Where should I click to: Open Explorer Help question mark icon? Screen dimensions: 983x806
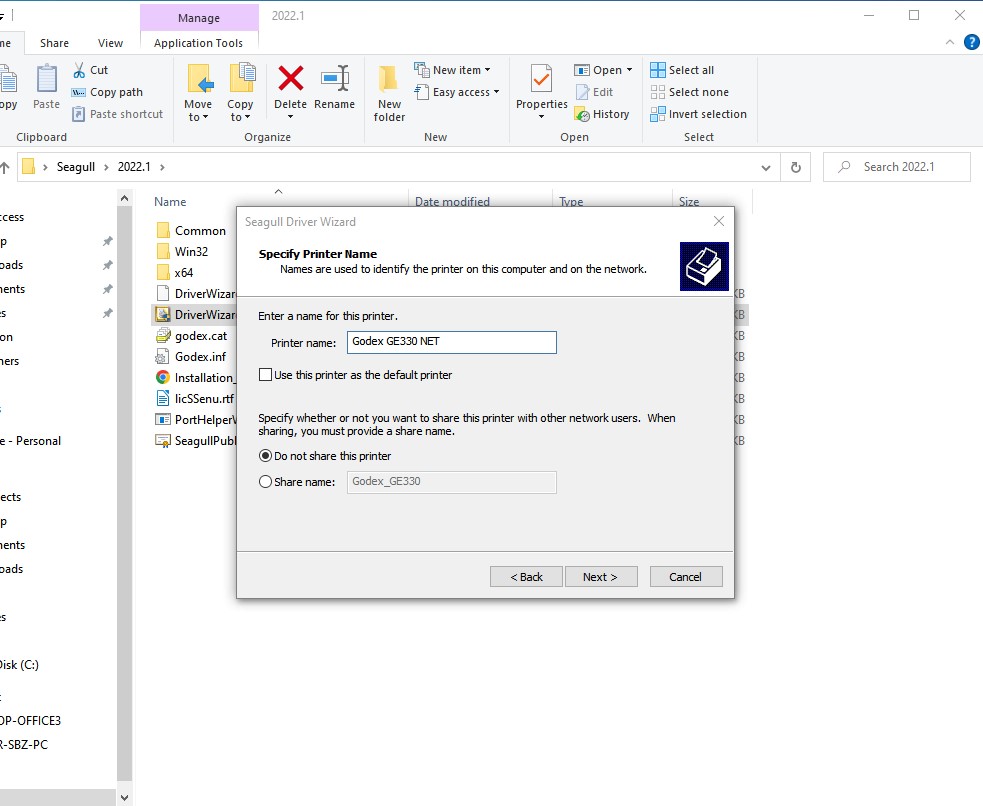(x=971, y=43)
